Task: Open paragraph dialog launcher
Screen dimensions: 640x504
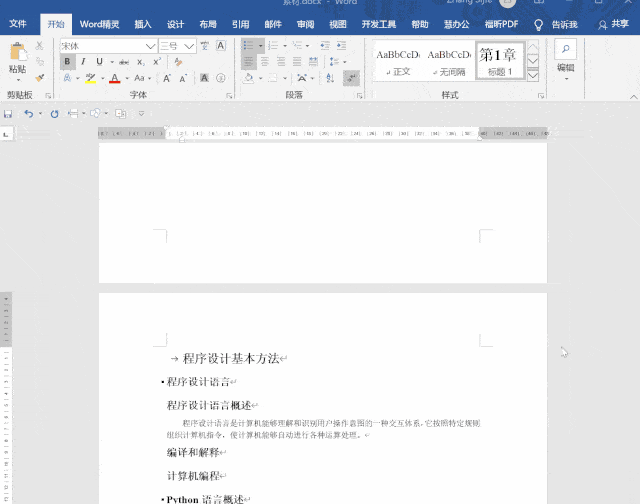Action: [360, 95]
